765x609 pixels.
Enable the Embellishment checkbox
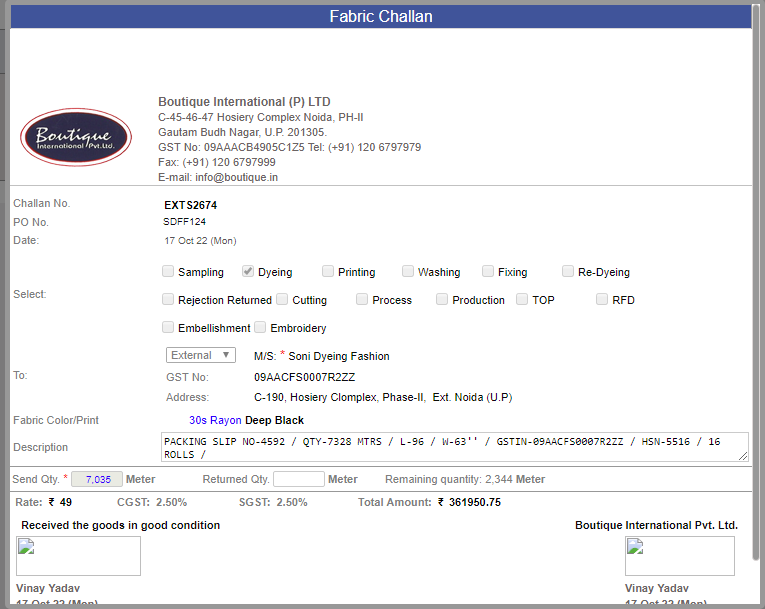(x=168, y=327)
